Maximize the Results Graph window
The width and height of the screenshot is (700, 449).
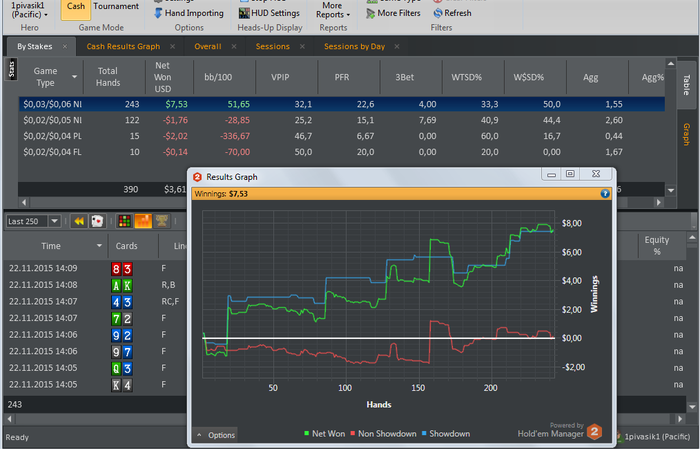570,174
